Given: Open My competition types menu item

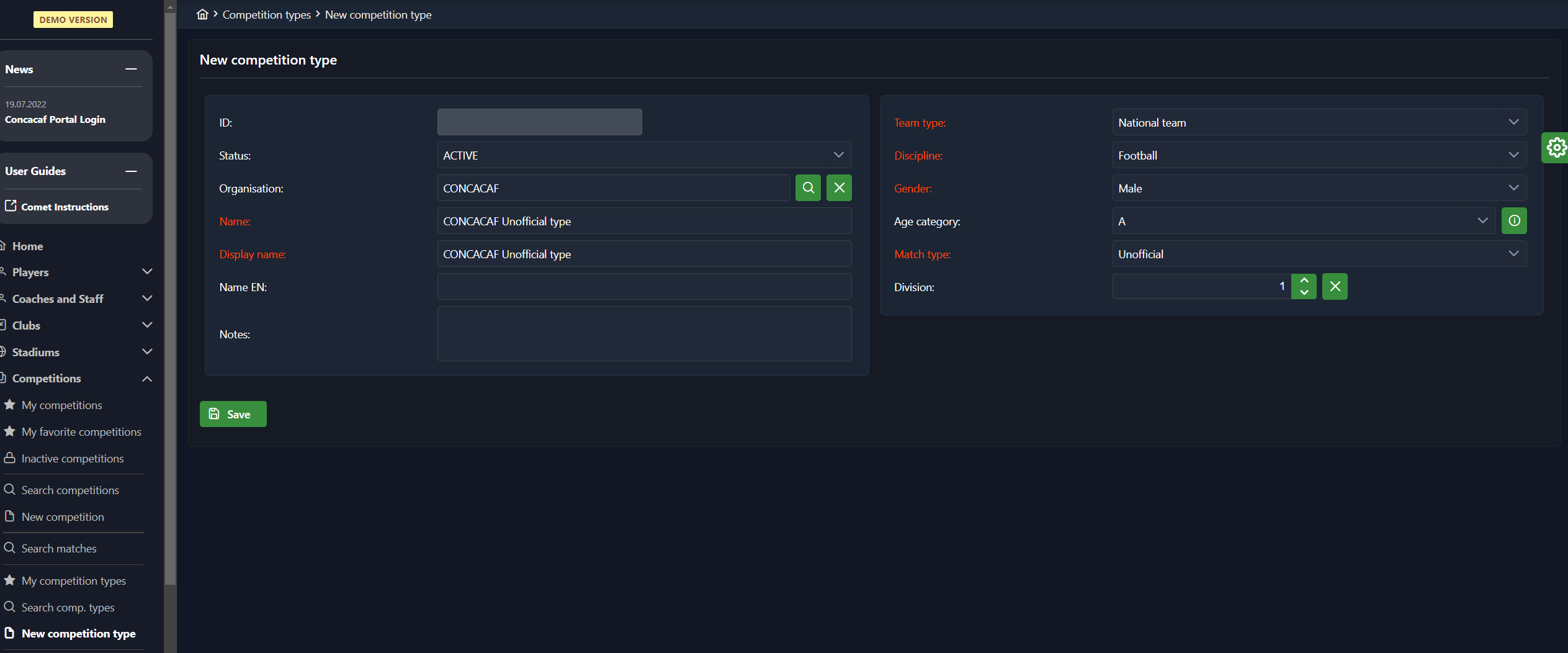Looking at the screenshot, I should tap(73, 581).
